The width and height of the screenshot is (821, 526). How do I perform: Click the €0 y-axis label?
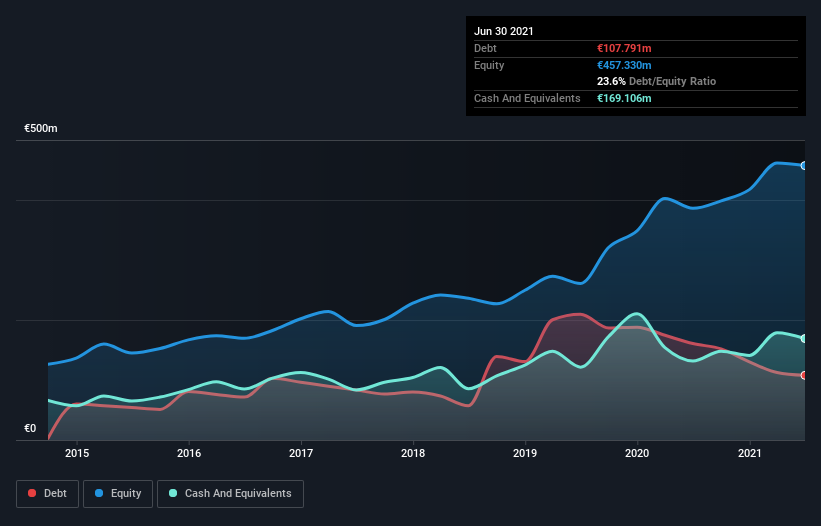point(30,428)
